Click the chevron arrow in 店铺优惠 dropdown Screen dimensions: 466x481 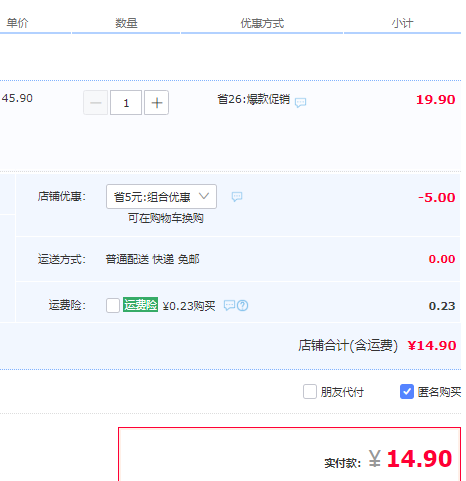click(x=204, y=196)
